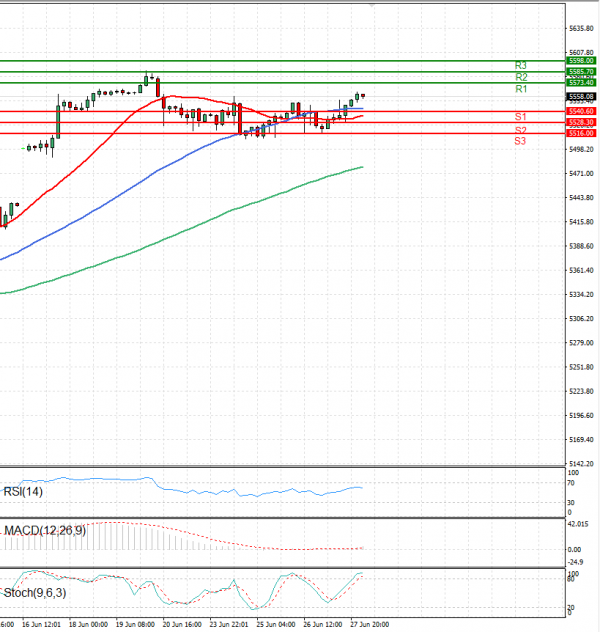600x632 pixels.
Task: Click the 19 Jun 08:00 time label
Action: pyautogui.click(x=135, y=625)
